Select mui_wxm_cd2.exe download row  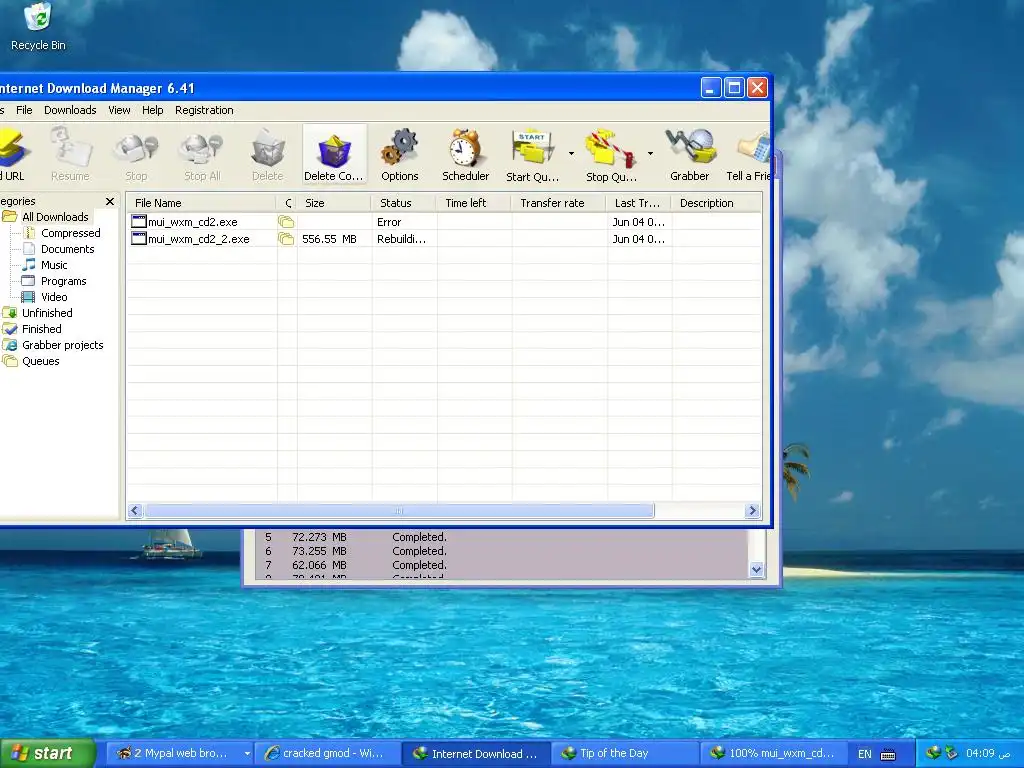[x=444, y=222]
